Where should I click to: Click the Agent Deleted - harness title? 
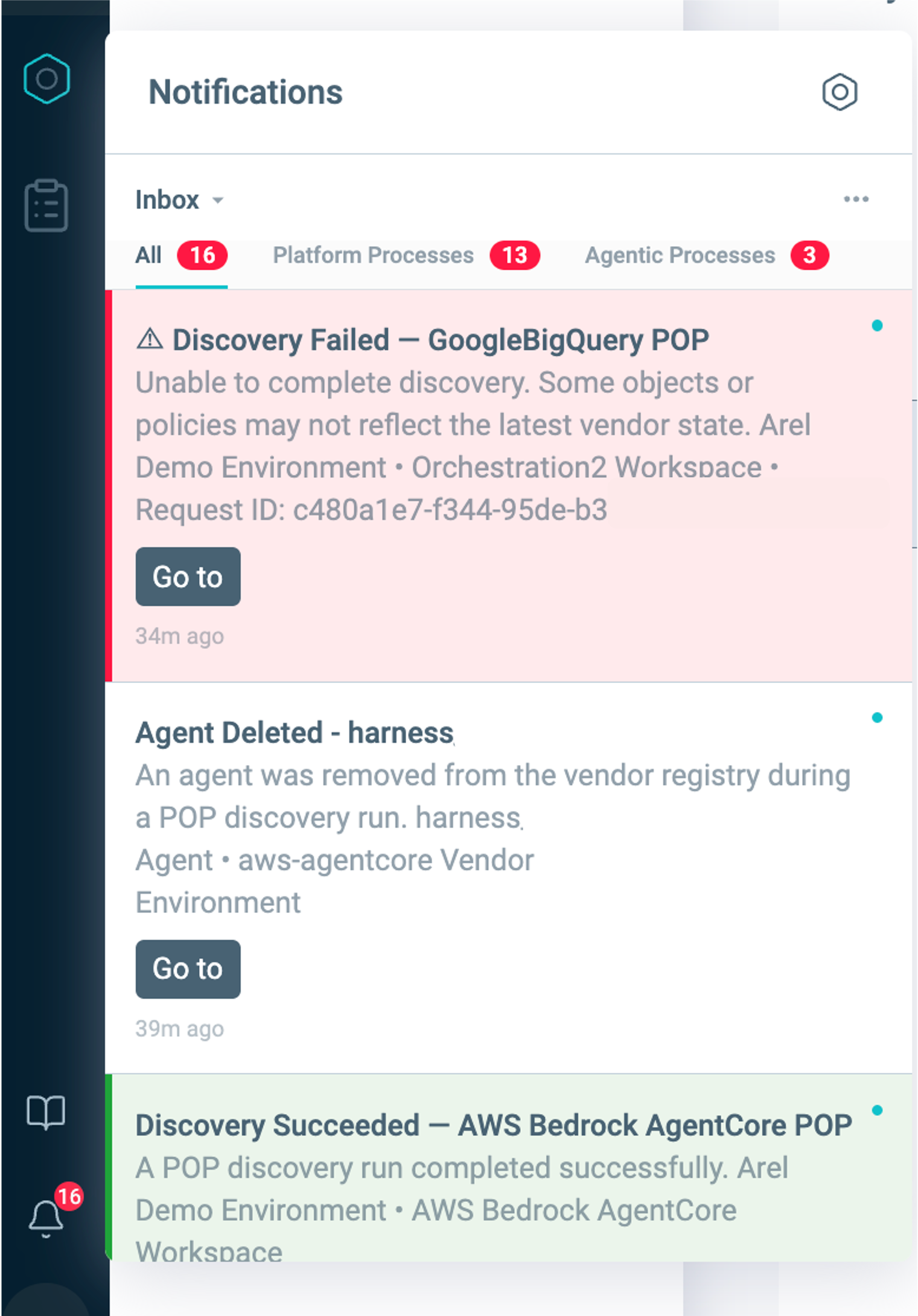(295, 733)
